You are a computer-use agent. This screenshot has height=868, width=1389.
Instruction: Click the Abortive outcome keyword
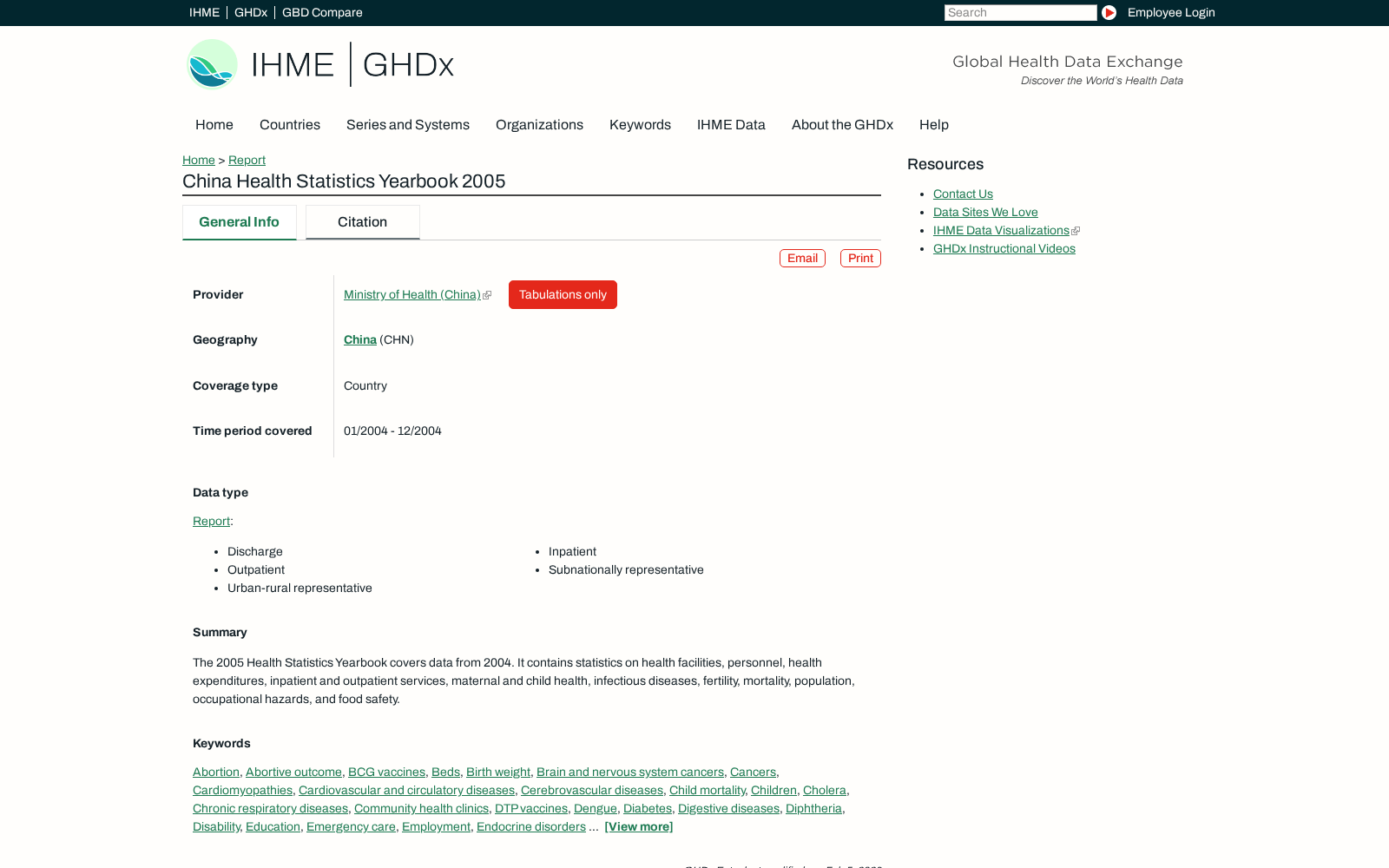coord(293,772)
